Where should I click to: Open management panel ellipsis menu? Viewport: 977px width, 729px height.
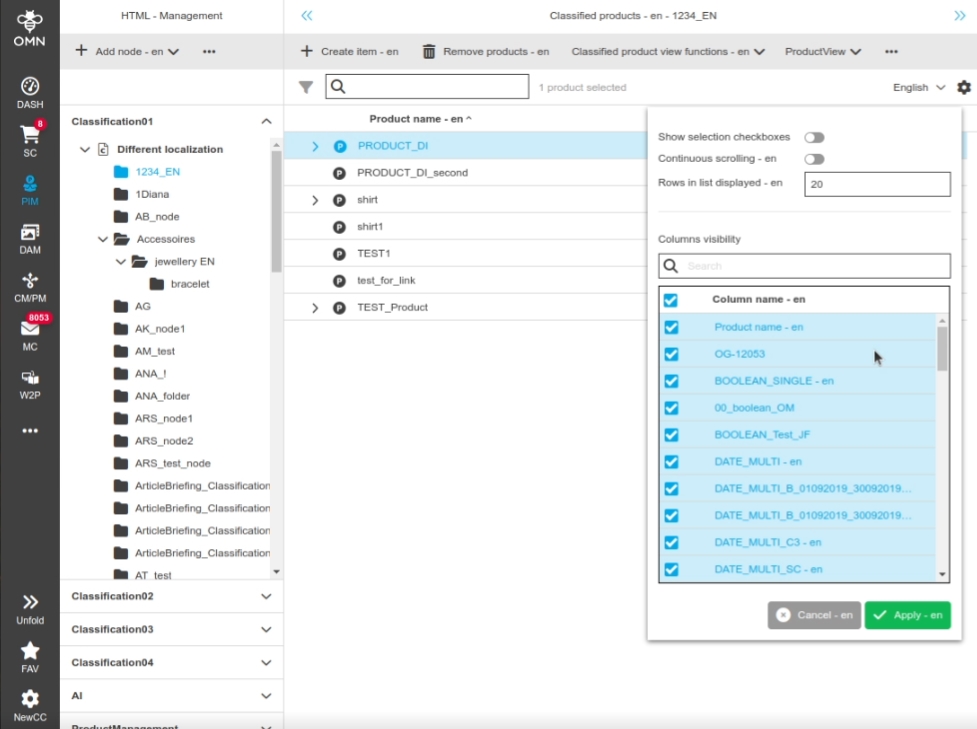click(209, 52)
